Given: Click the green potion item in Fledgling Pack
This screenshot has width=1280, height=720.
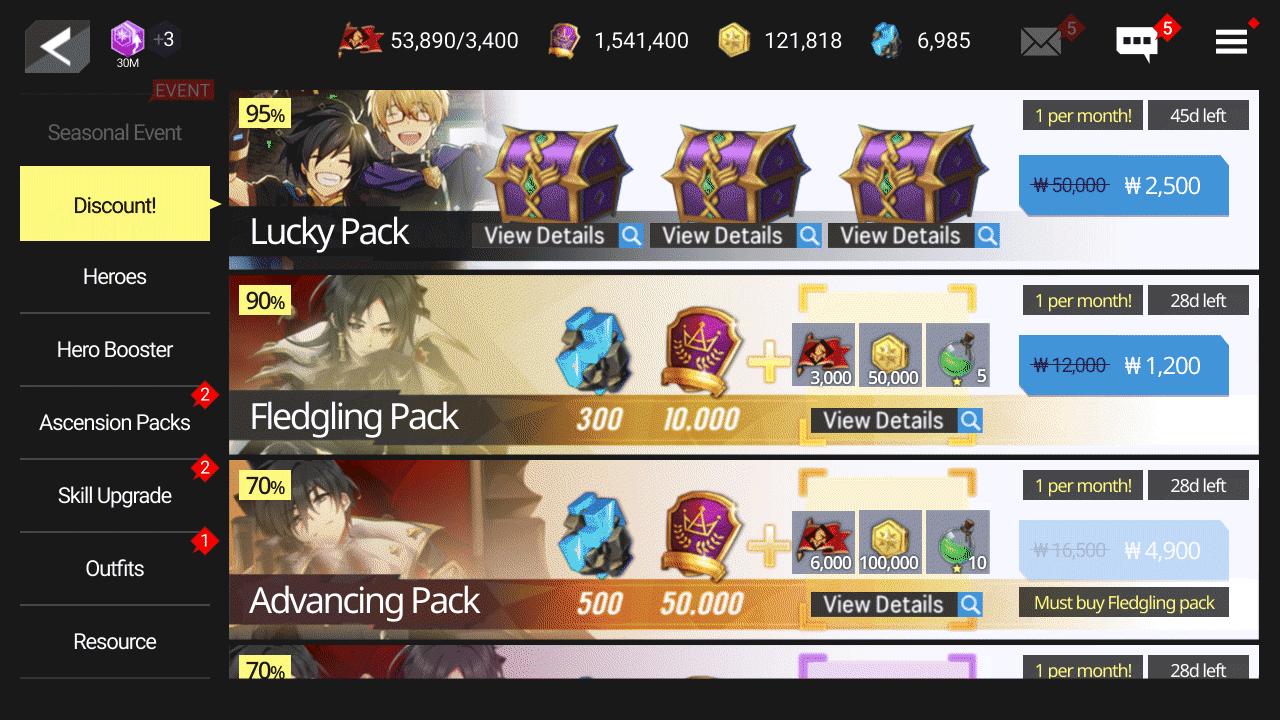Looking at the screenshot, I should pos(957,355).
